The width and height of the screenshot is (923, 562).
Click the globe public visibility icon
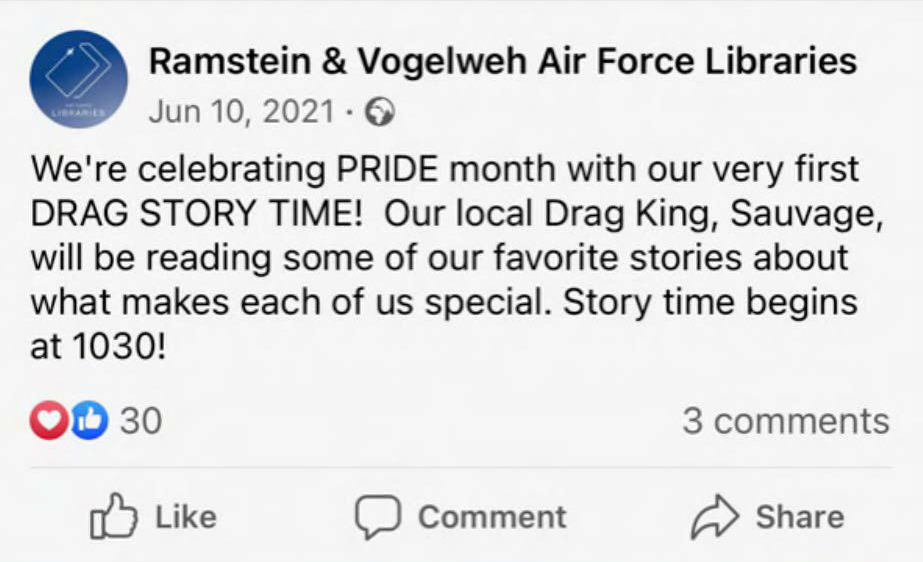tap(381, 111)
